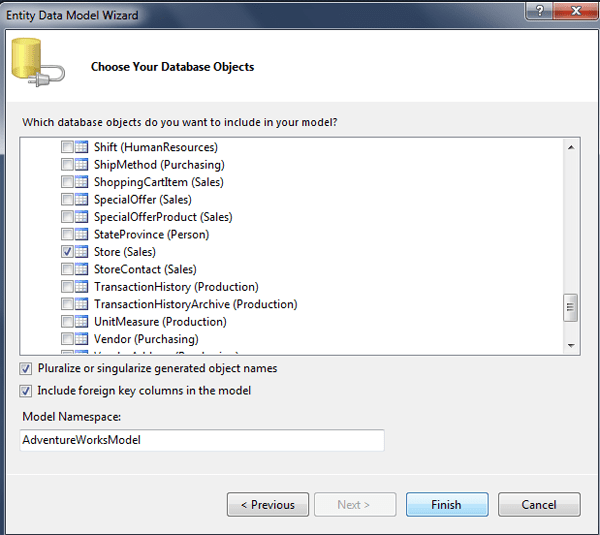Click the table icon beside Shift (HumanResources)

(81, 147)
